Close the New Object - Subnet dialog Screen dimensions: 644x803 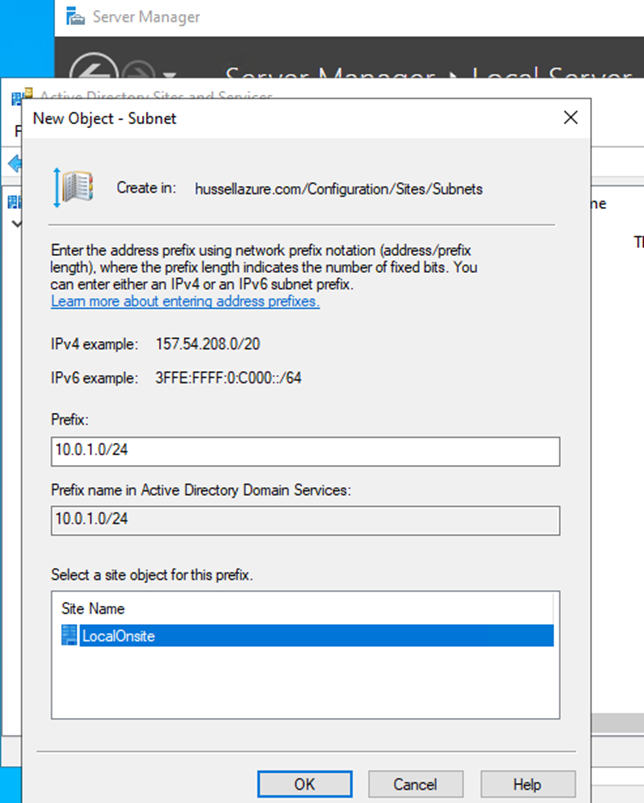coord(571,118)
